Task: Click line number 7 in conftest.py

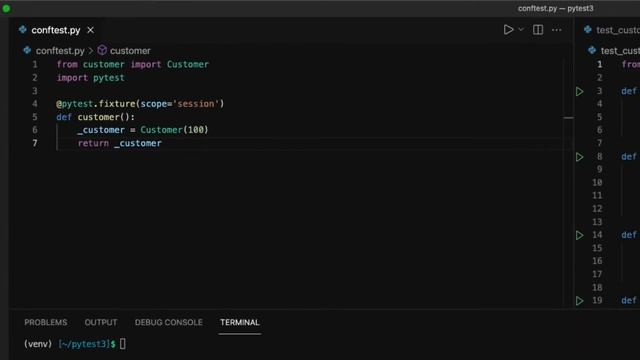Action: [35, 143]
